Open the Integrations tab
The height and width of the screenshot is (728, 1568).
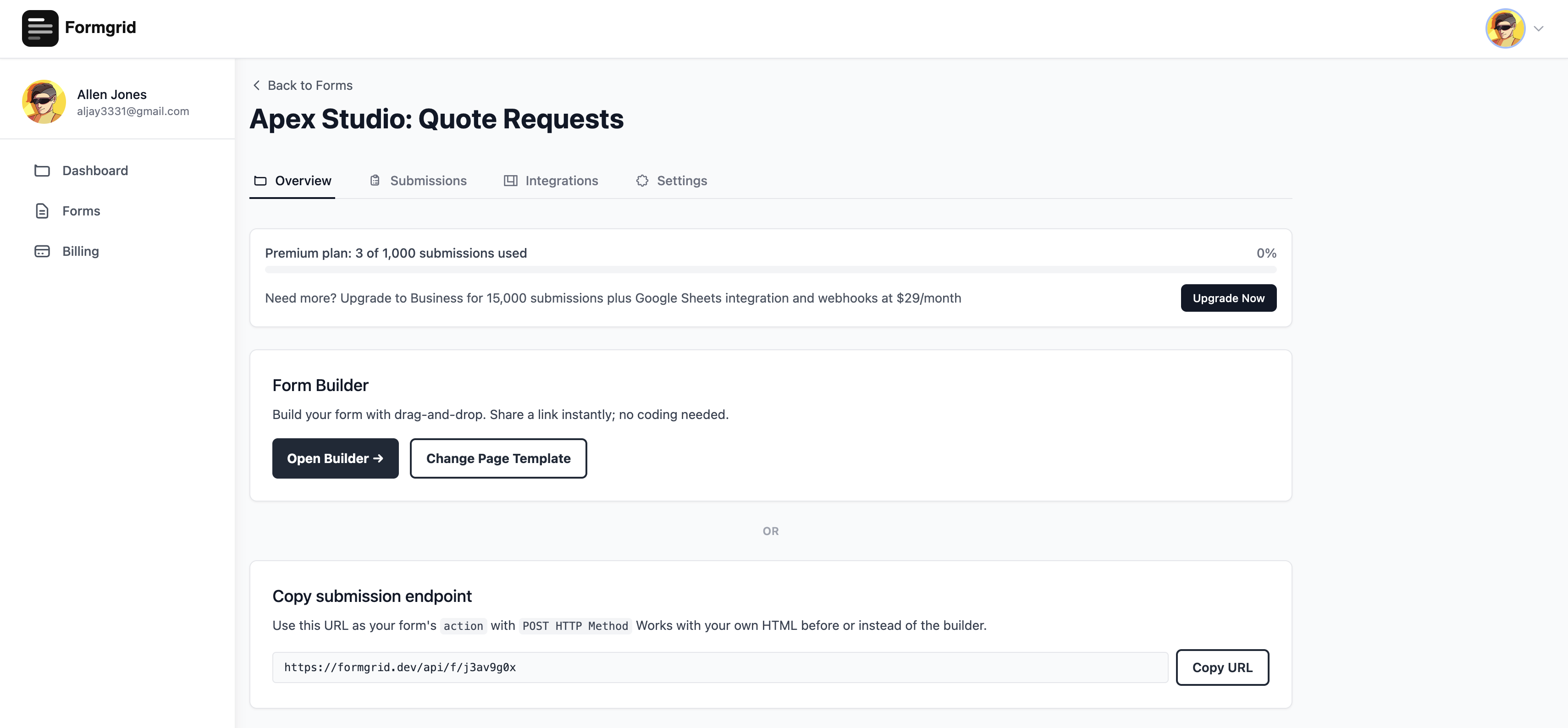[561, 181]
